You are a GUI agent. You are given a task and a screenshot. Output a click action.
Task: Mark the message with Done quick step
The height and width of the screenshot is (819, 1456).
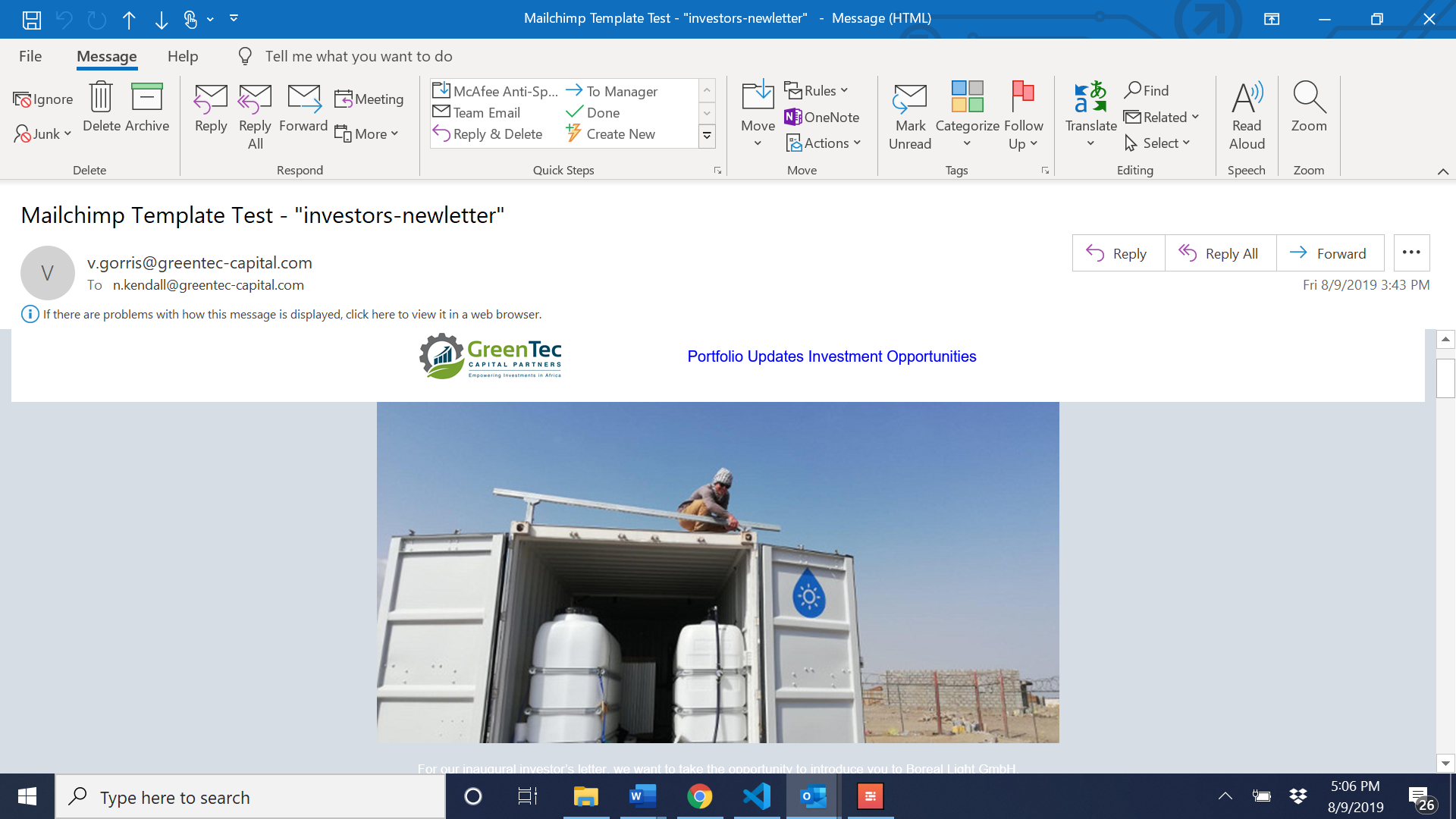tap(601, 112)
